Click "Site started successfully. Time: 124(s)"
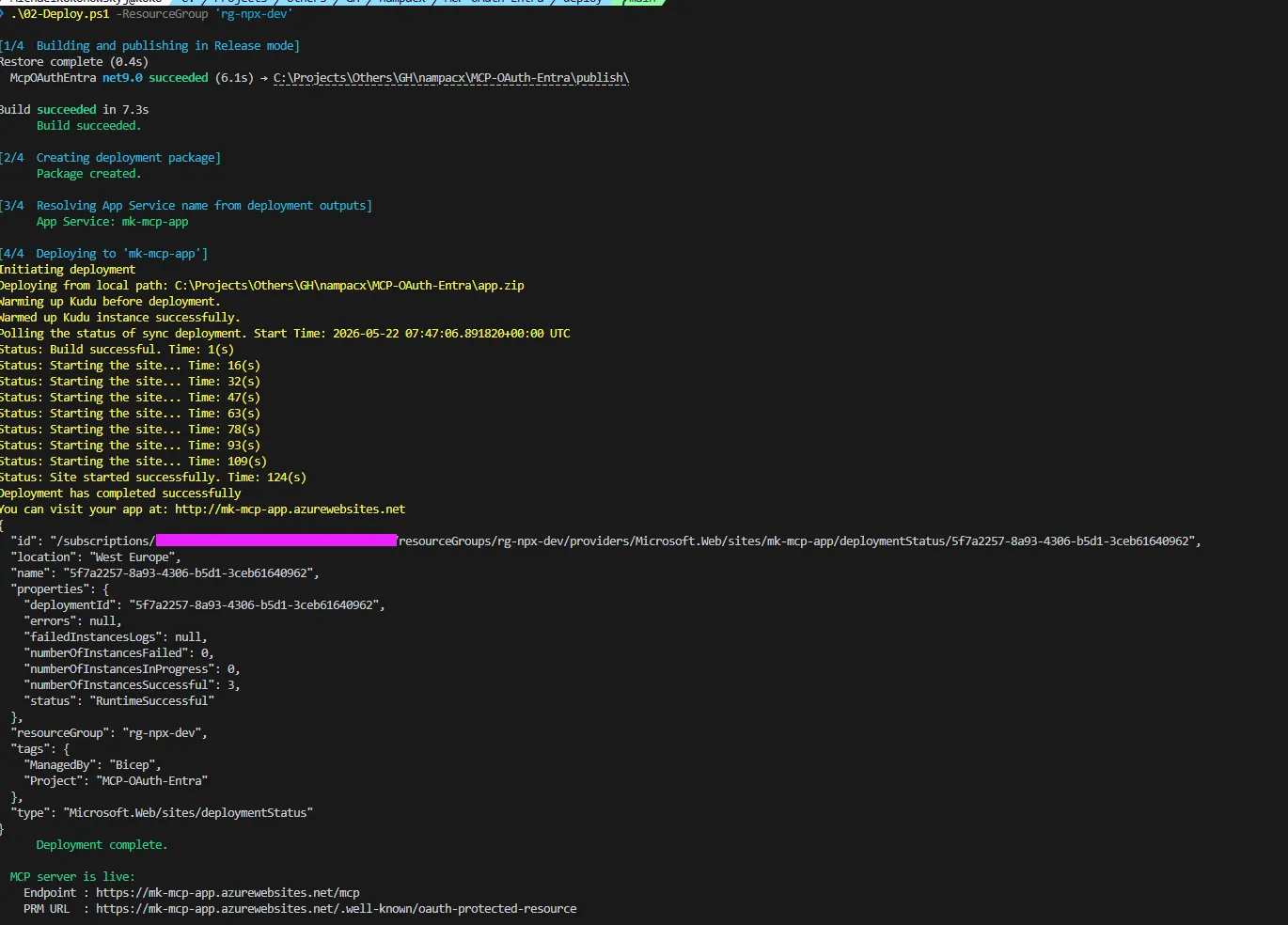Viewport: 1288px width, 925px height. click(153, 478)
